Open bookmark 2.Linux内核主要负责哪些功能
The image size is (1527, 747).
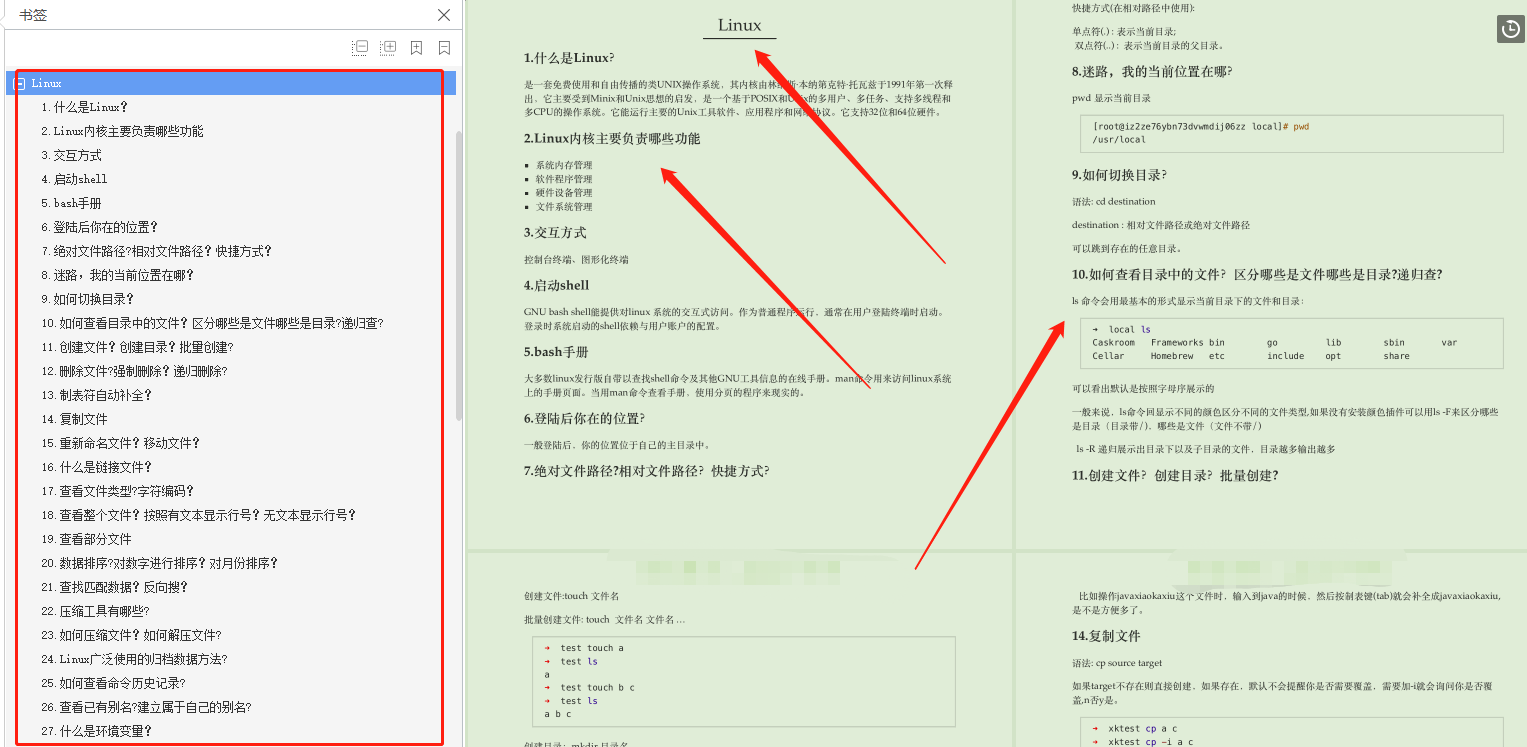point(122,131)
